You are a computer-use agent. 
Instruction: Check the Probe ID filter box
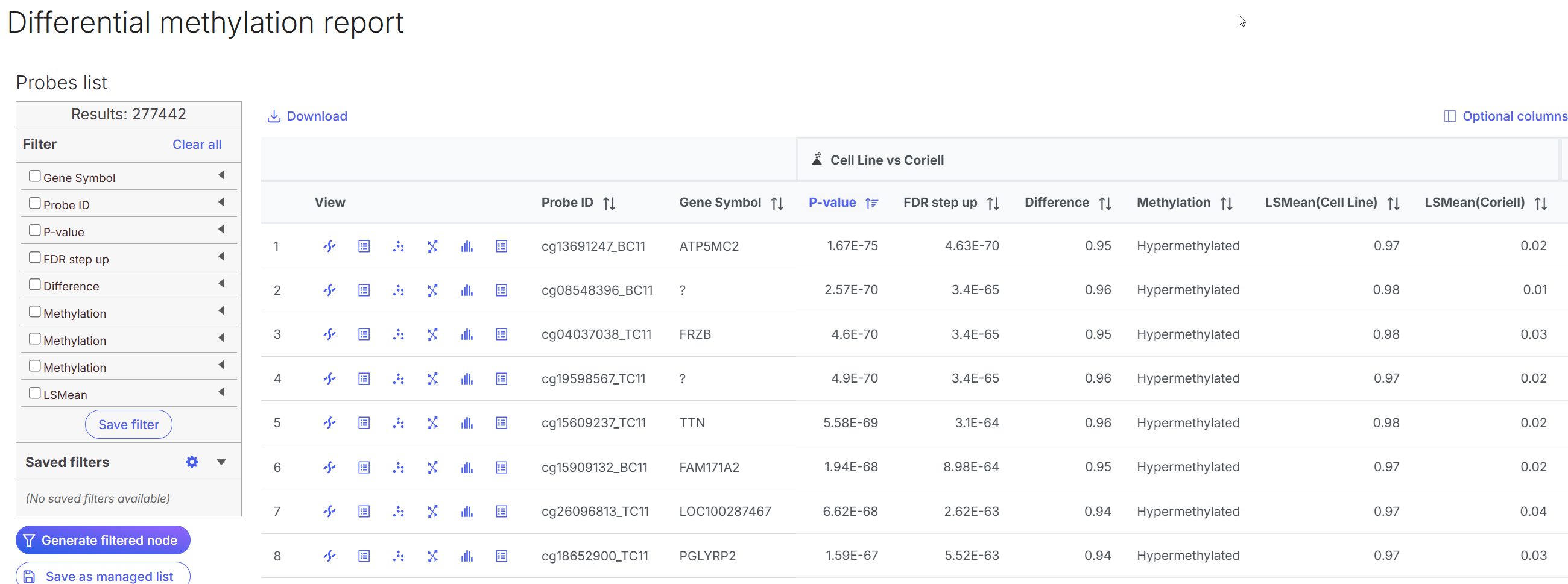coord(35,203)
